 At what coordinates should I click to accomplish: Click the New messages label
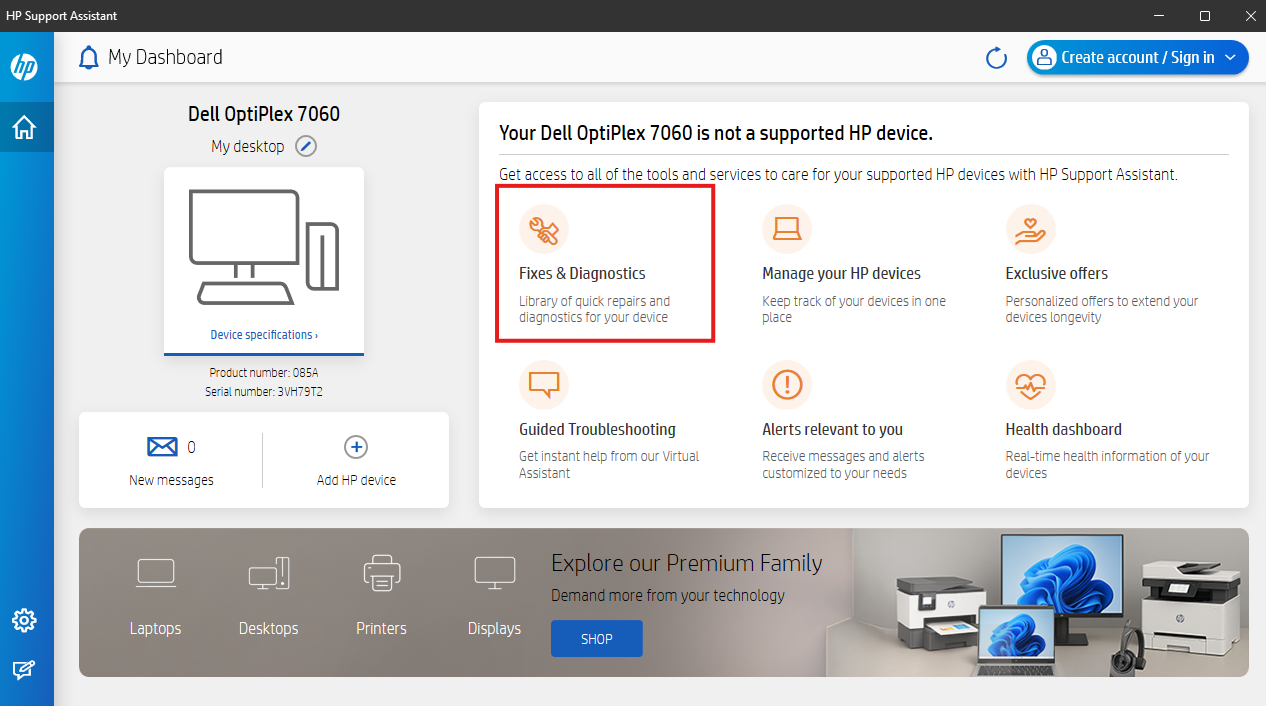171,480
